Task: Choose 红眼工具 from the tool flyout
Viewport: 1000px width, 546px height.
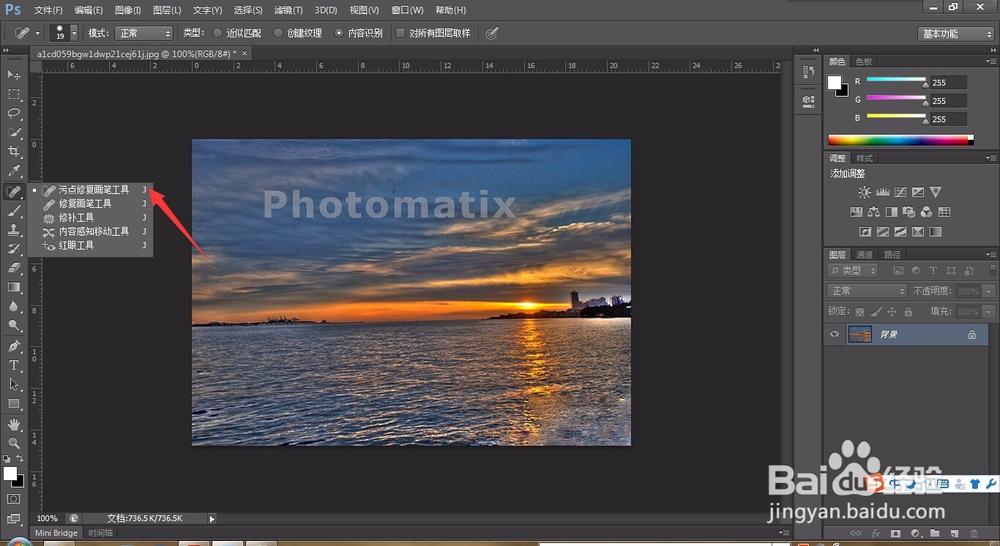Action: [77, 245]
